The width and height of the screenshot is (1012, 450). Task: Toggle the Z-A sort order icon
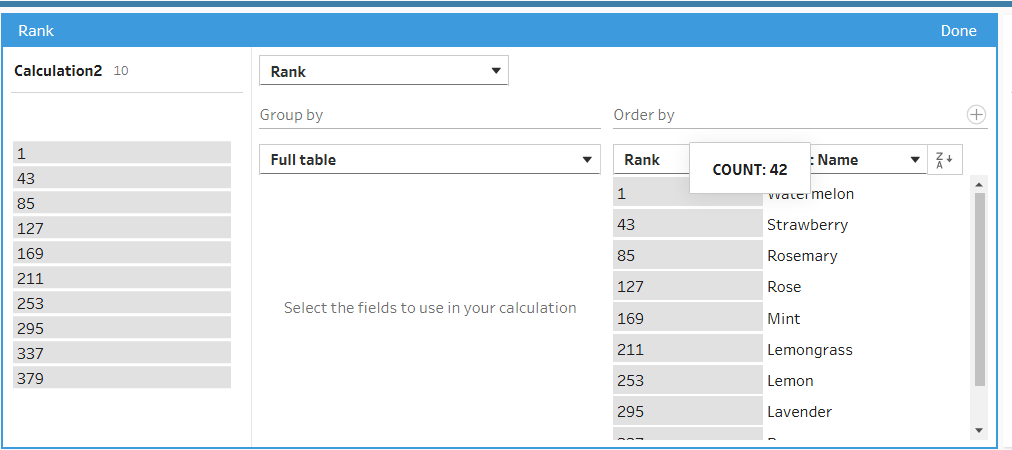pyautogui.click(x=945, y=159)
